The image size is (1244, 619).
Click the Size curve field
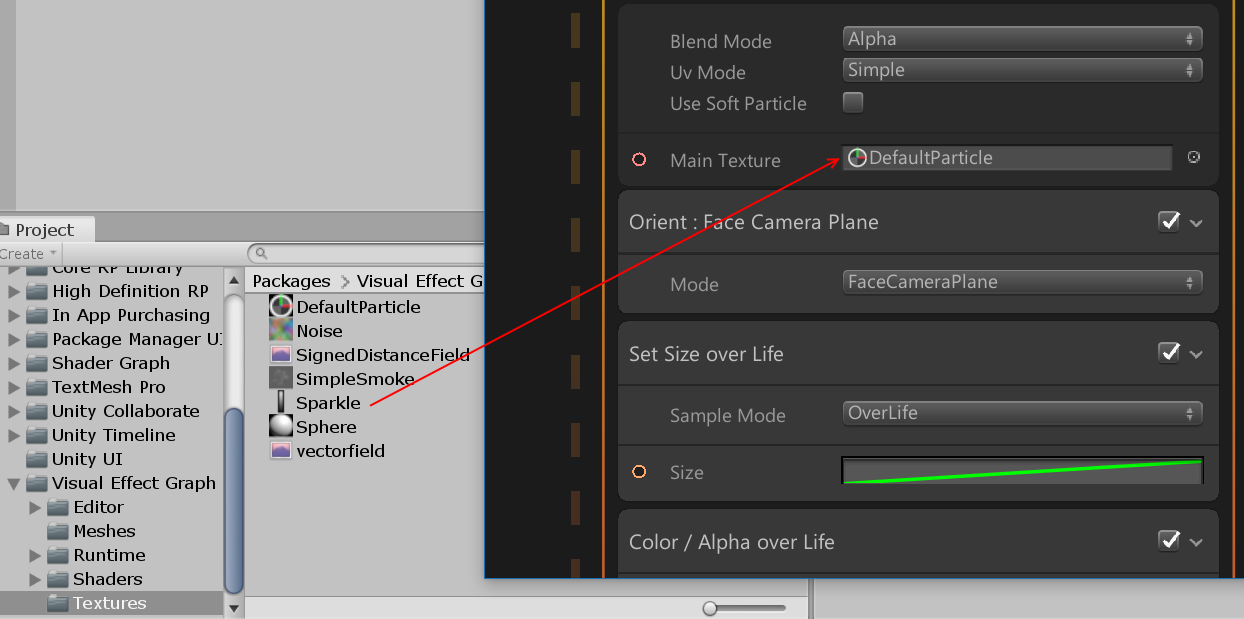pos(1022,471)
